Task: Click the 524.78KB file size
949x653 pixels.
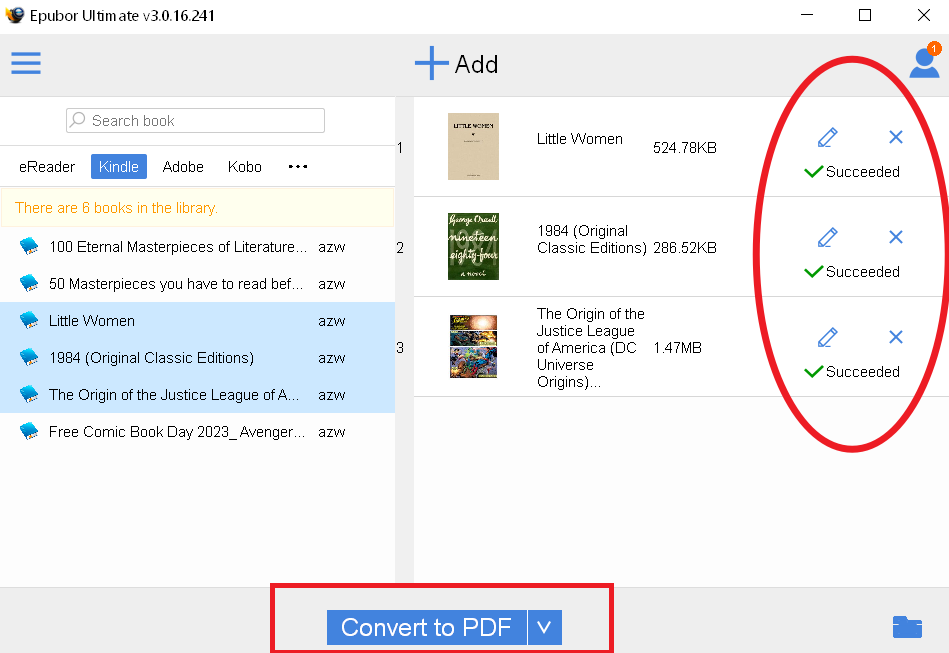Action: pos(685,148)
